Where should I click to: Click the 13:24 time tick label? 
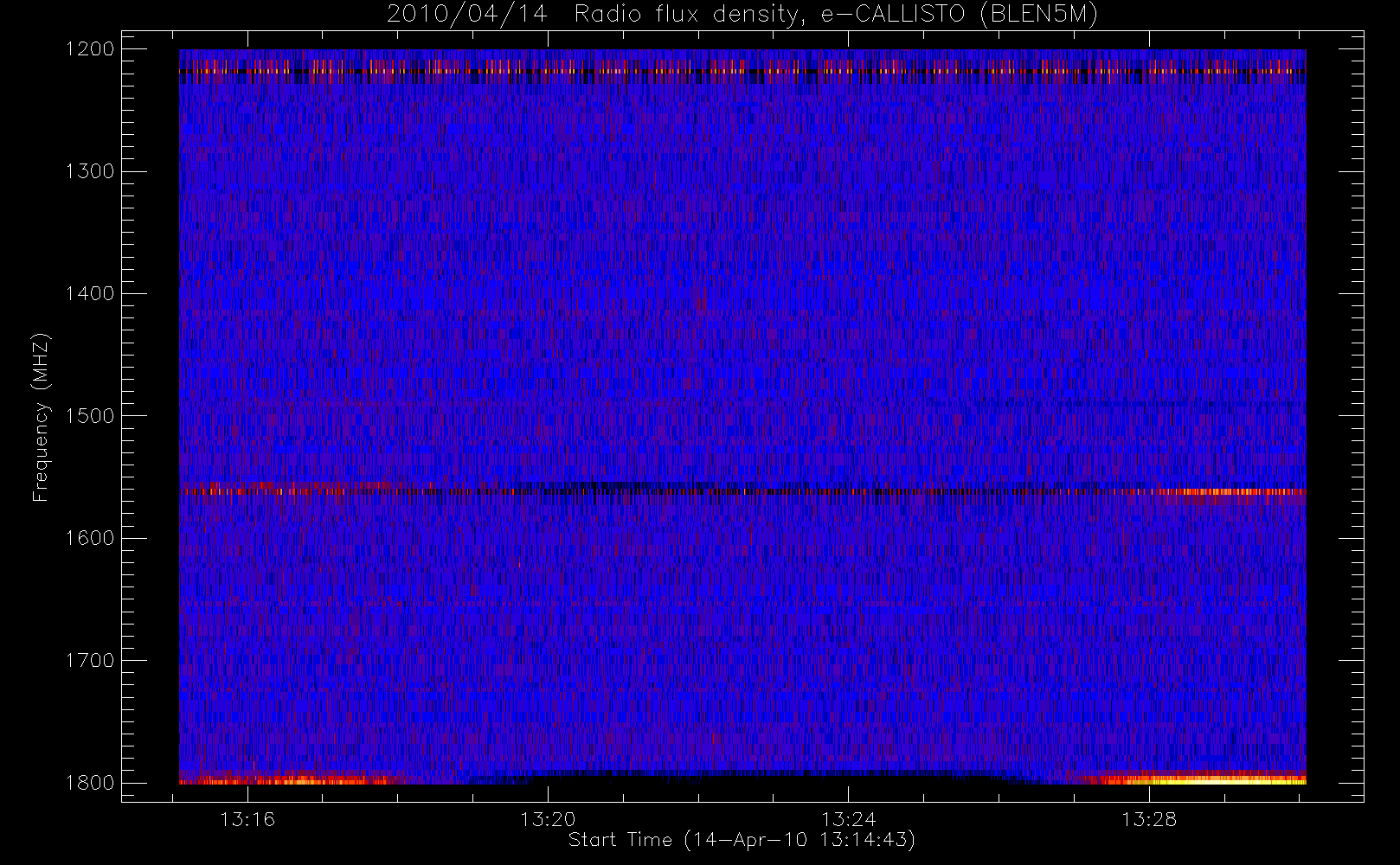click(x=849, y=819)
